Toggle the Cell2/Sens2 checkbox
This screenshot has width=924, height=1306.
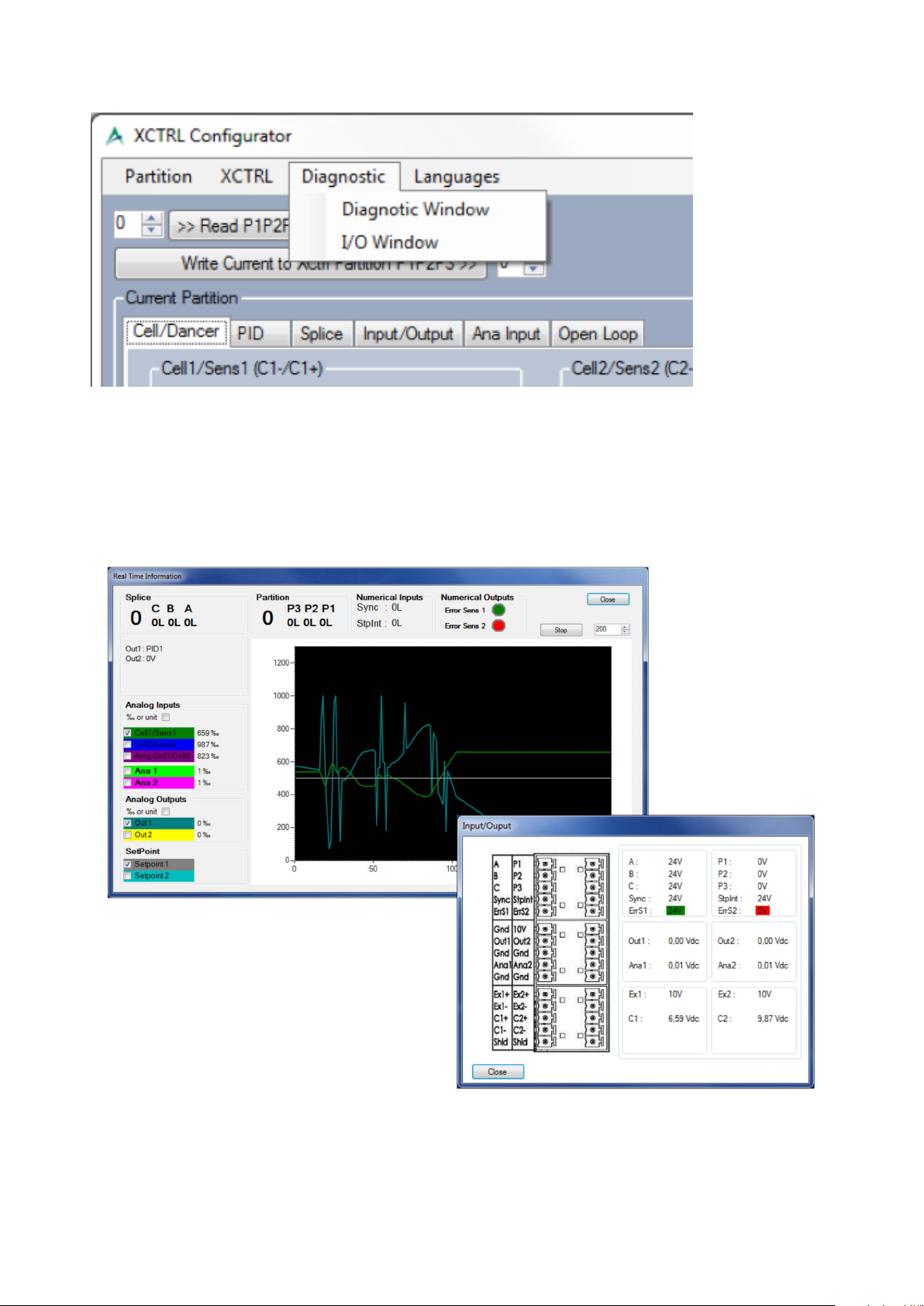[128, 745]
